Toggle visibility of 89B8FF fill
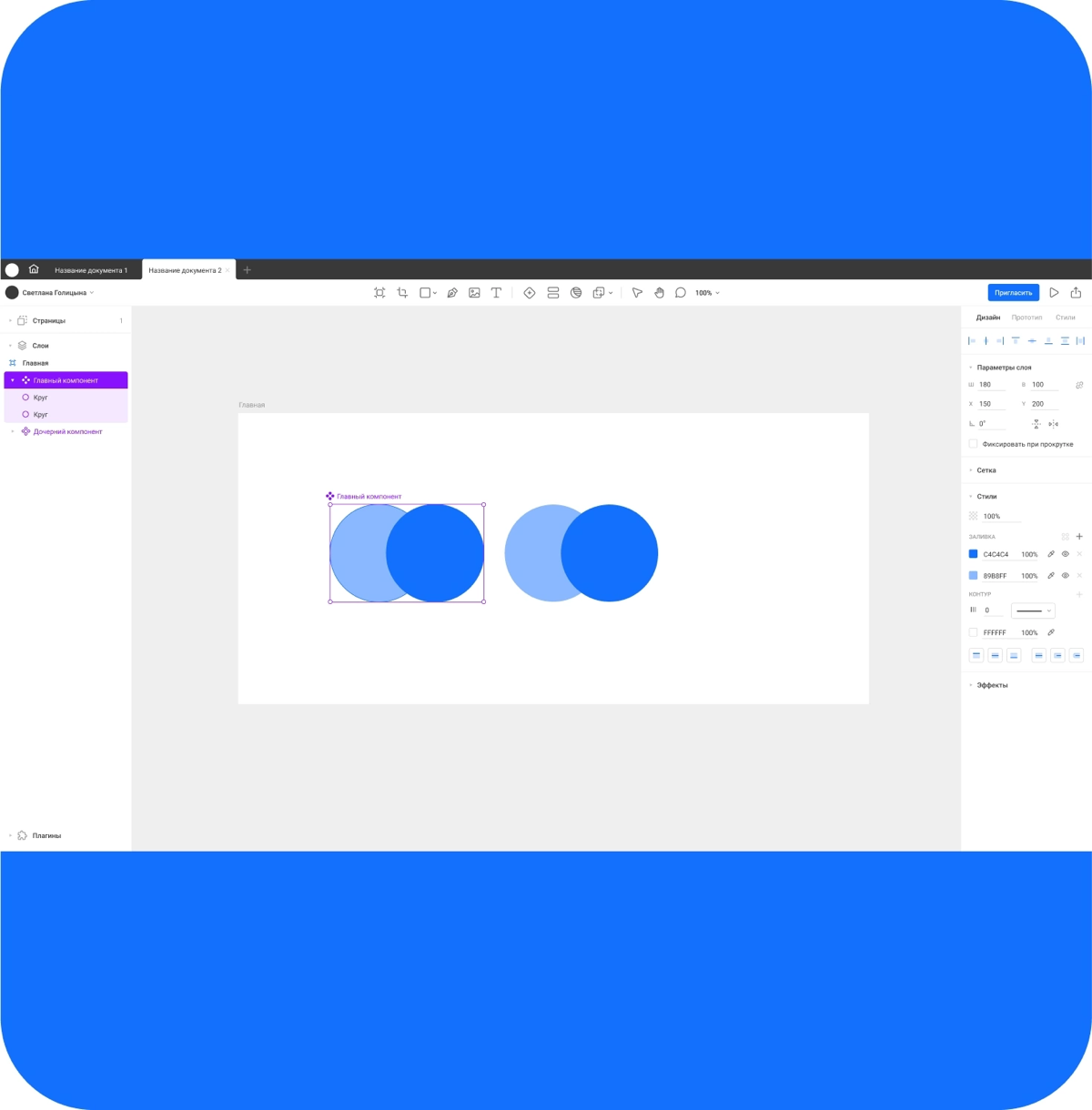This screenshot has height=1110, width=1092. [1065, 576]
